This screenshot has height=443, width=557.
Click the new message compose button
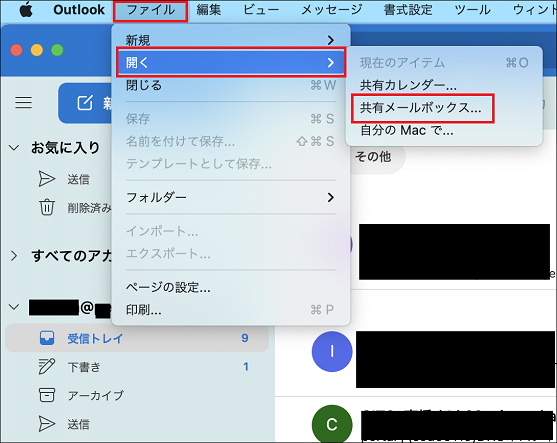[x=85, y=103]
